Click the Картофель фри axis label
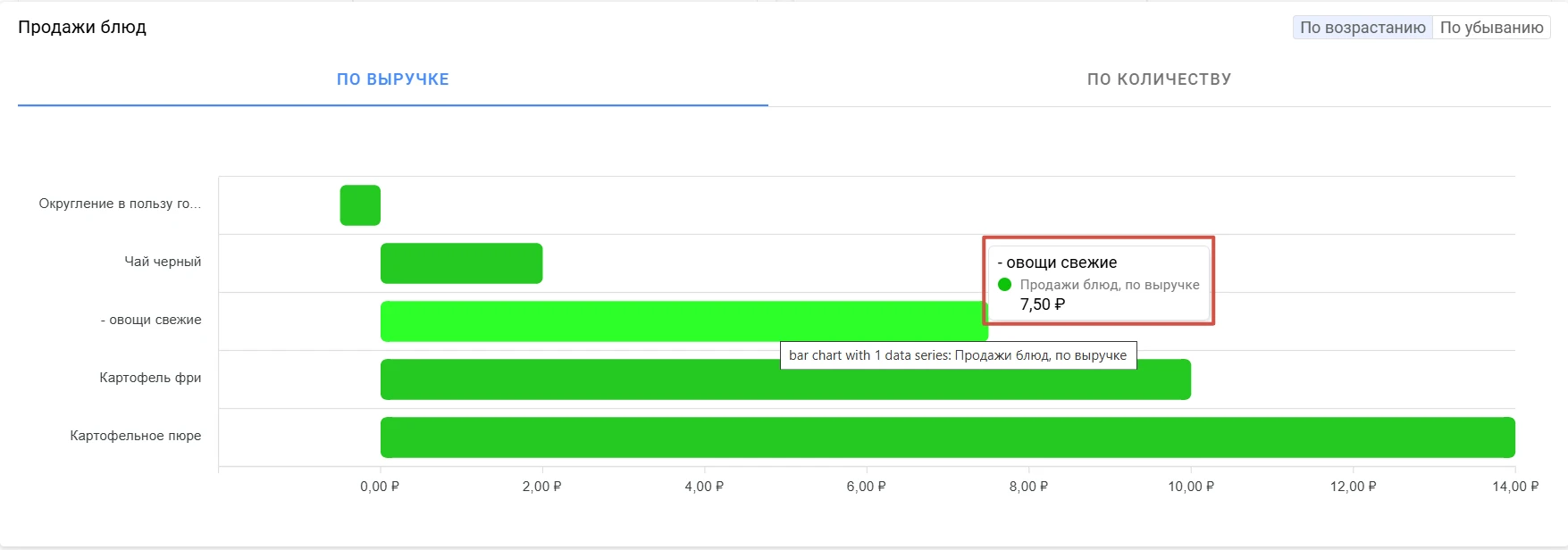This screenshot has width=1568, height=550. click(150, 378)
